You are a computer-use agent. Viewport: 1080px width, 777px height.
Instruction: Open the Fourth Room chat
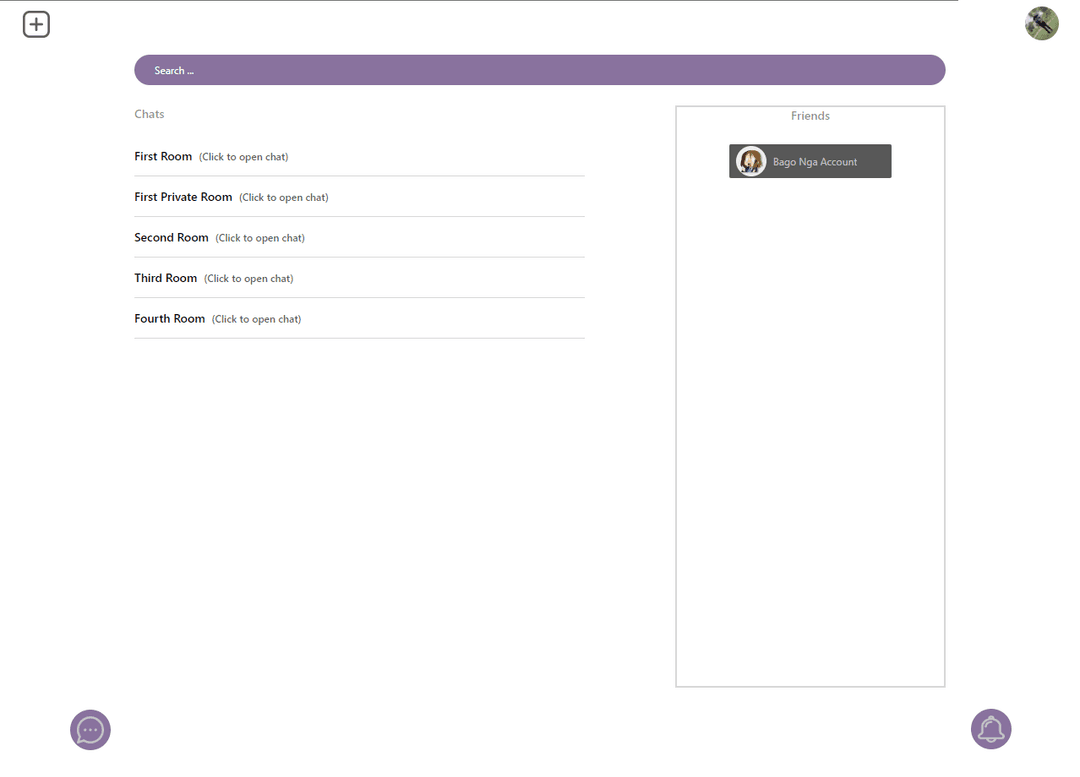[x=170, y=319]
